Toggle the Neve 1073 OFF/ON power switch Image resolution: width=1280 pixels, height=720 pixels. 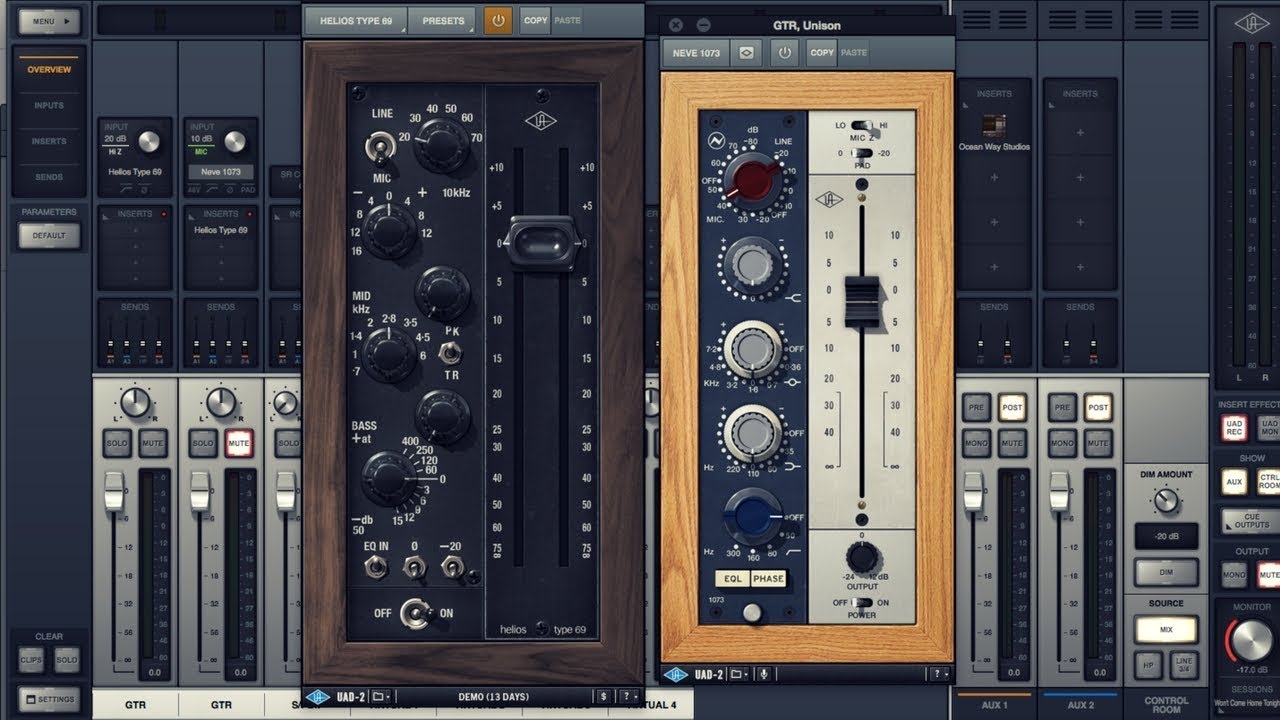pos(862,603)
